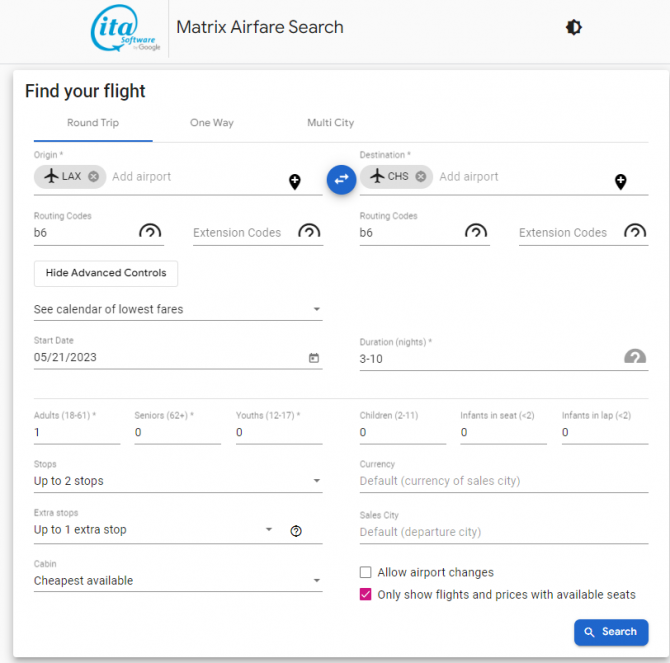Click the CHS airport chip

tap(397, 176)
